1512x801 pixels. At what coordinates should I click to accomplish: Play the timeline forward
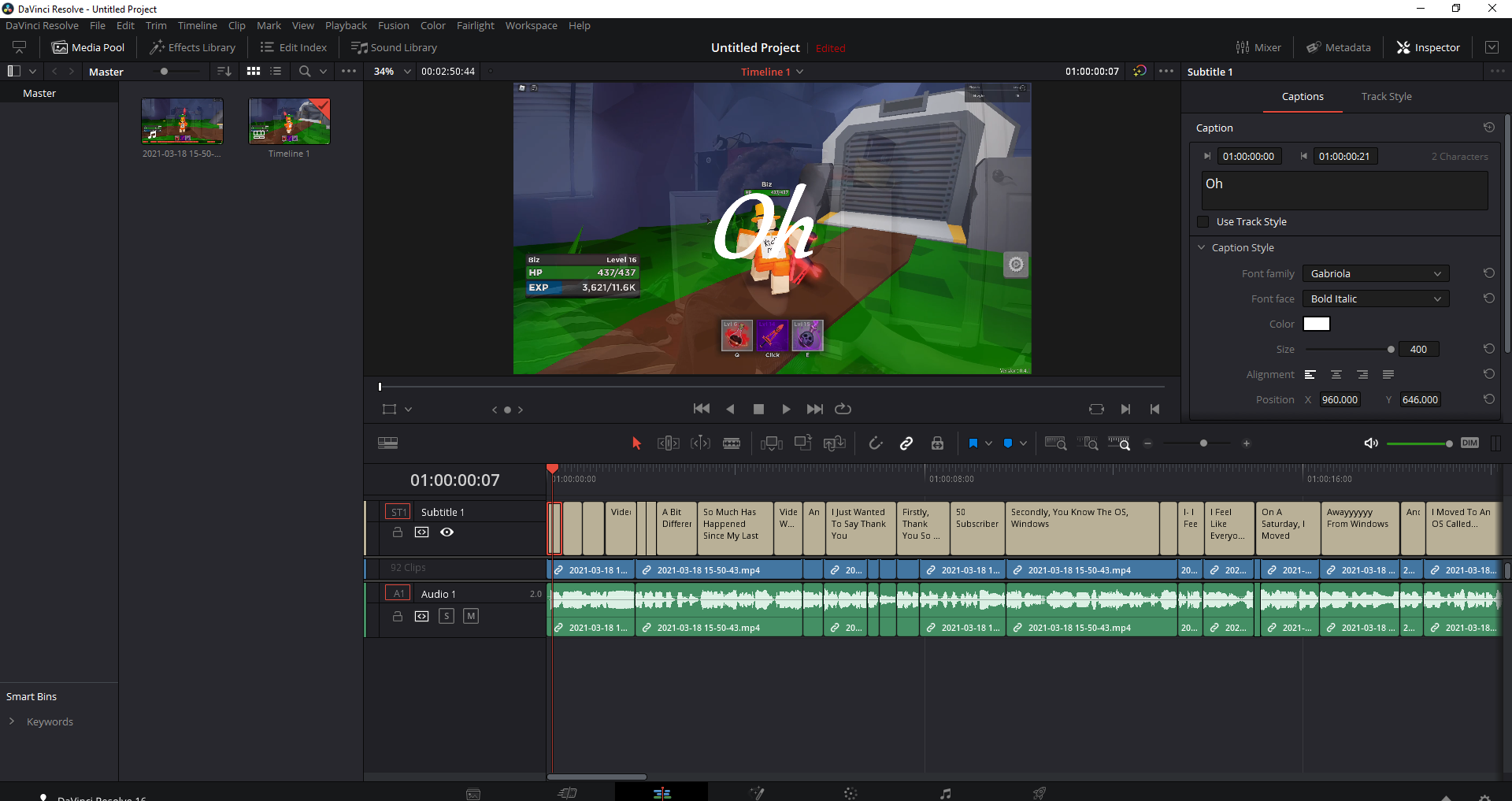786,409
